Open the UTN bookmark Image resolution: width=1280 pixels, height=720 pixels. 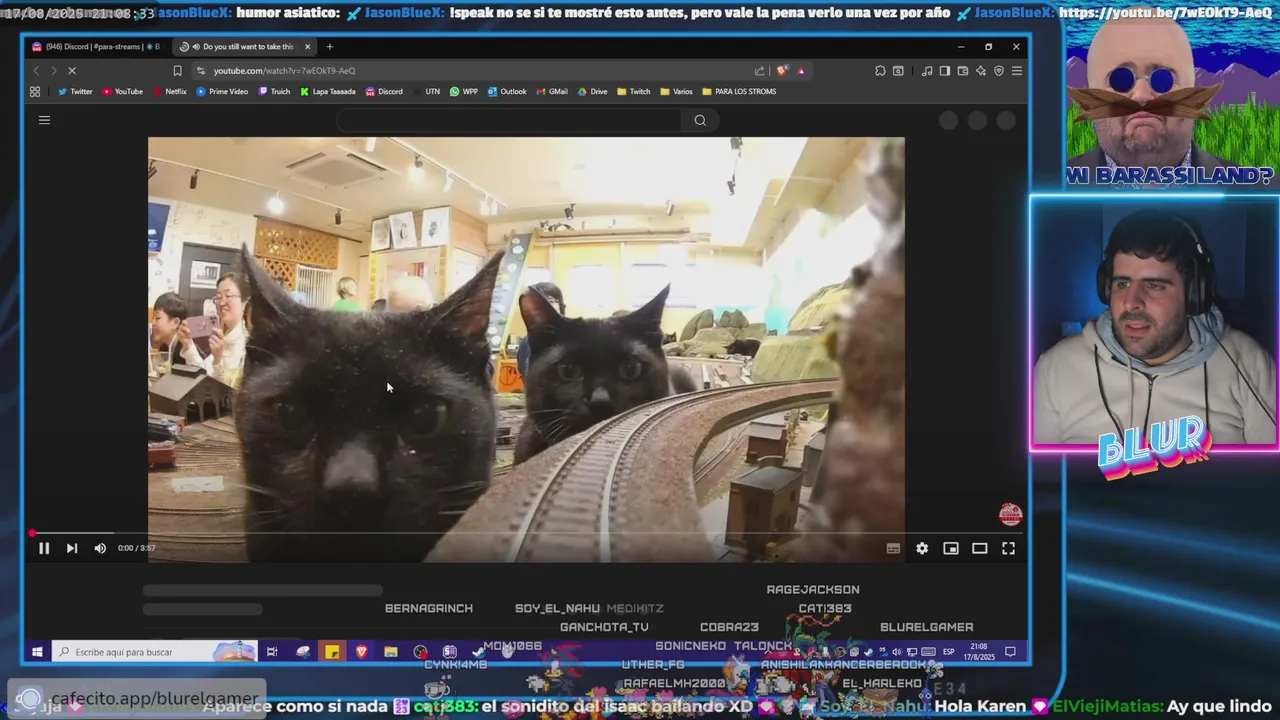[426, 92]
